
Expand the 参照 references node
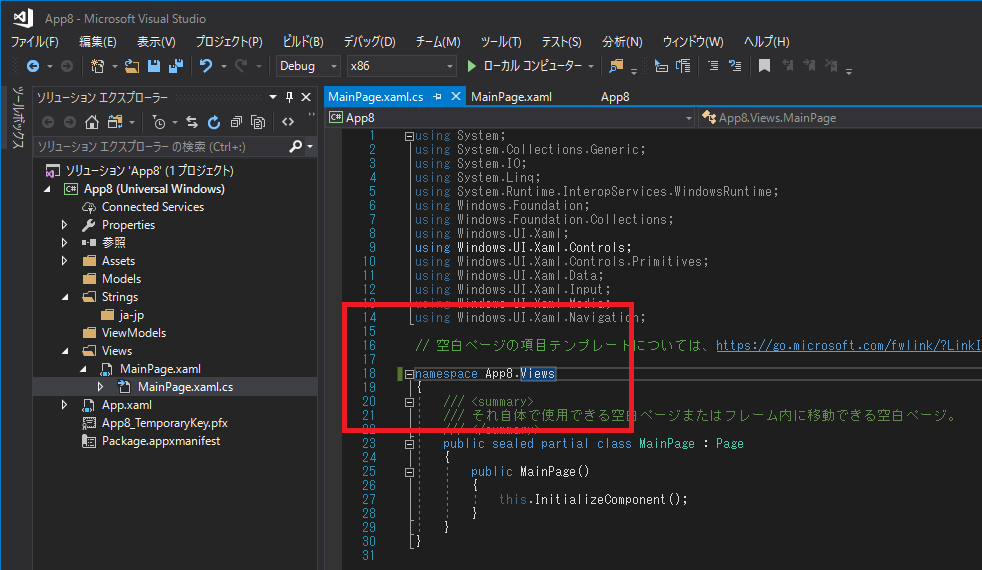tap(65, 242)
